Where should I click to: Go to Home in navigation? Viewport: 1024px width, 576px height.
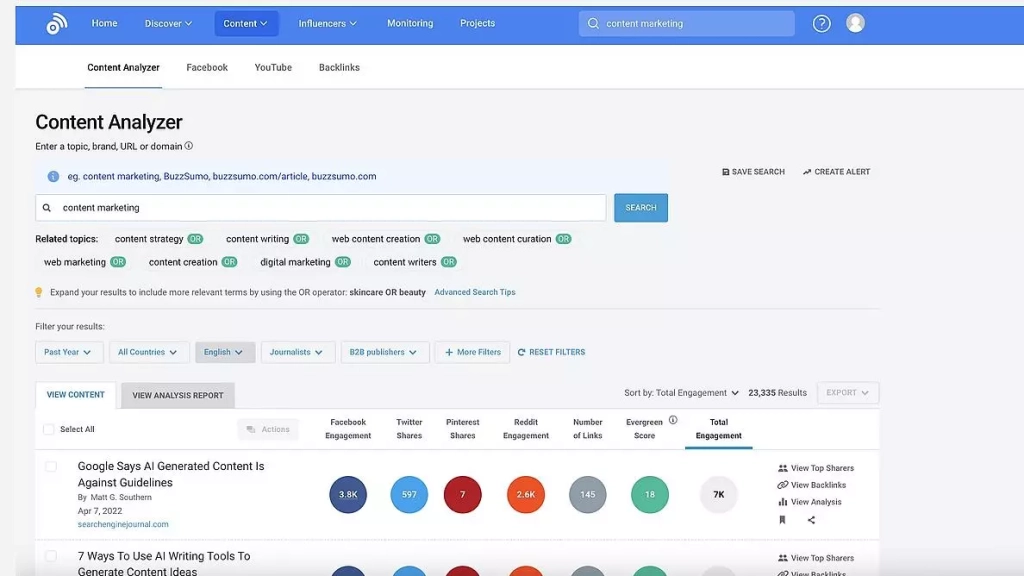[104, 24]
